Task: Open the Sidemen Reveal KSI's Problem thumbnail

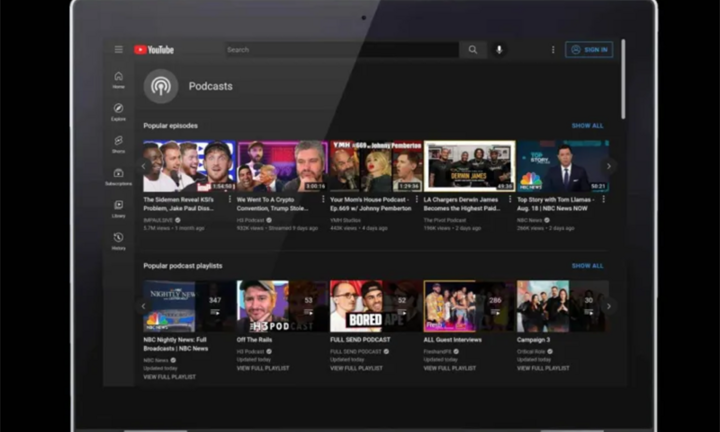Action: click(189, 166)
